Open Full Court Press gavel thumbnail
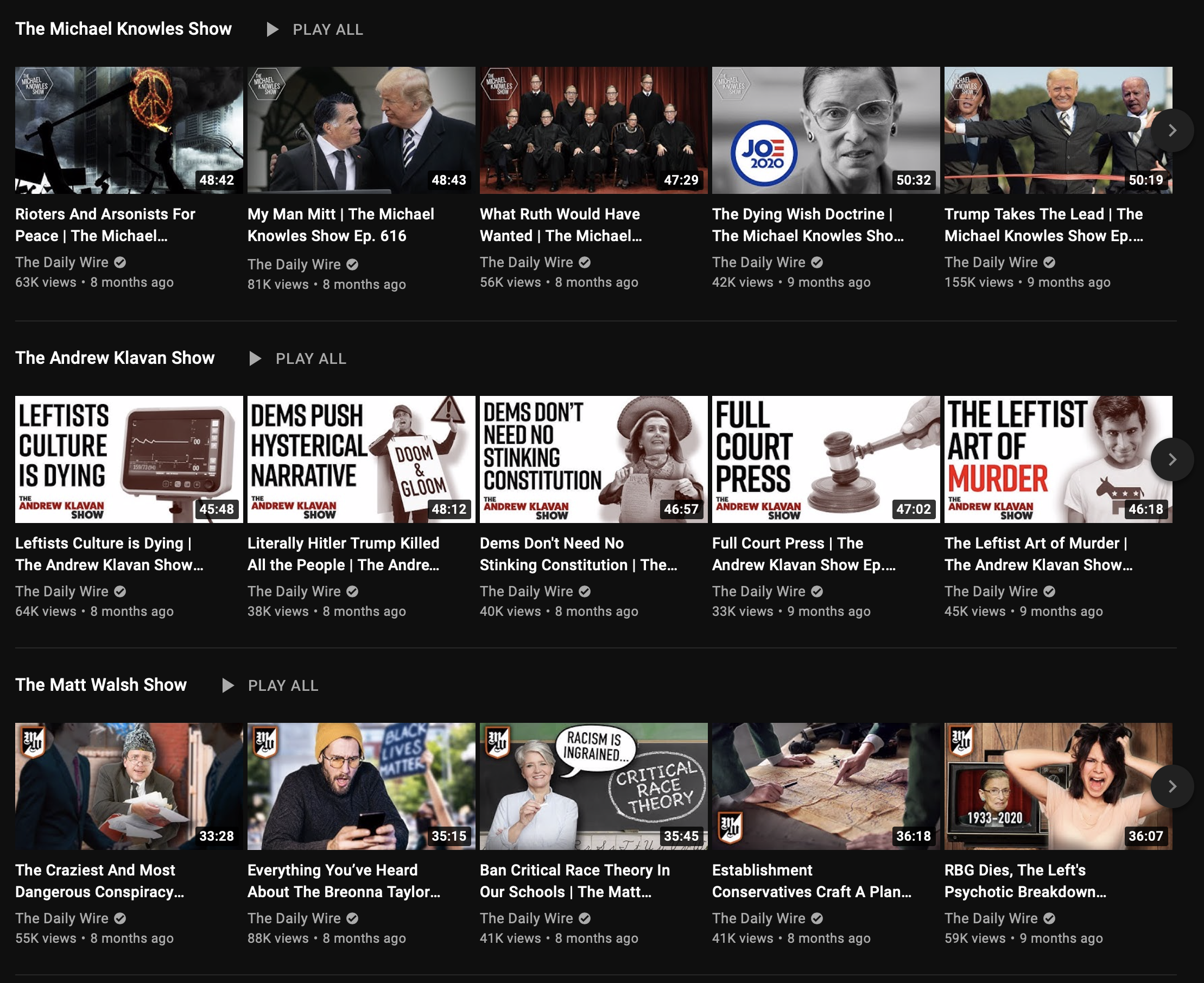 click(x=825, y=459)
